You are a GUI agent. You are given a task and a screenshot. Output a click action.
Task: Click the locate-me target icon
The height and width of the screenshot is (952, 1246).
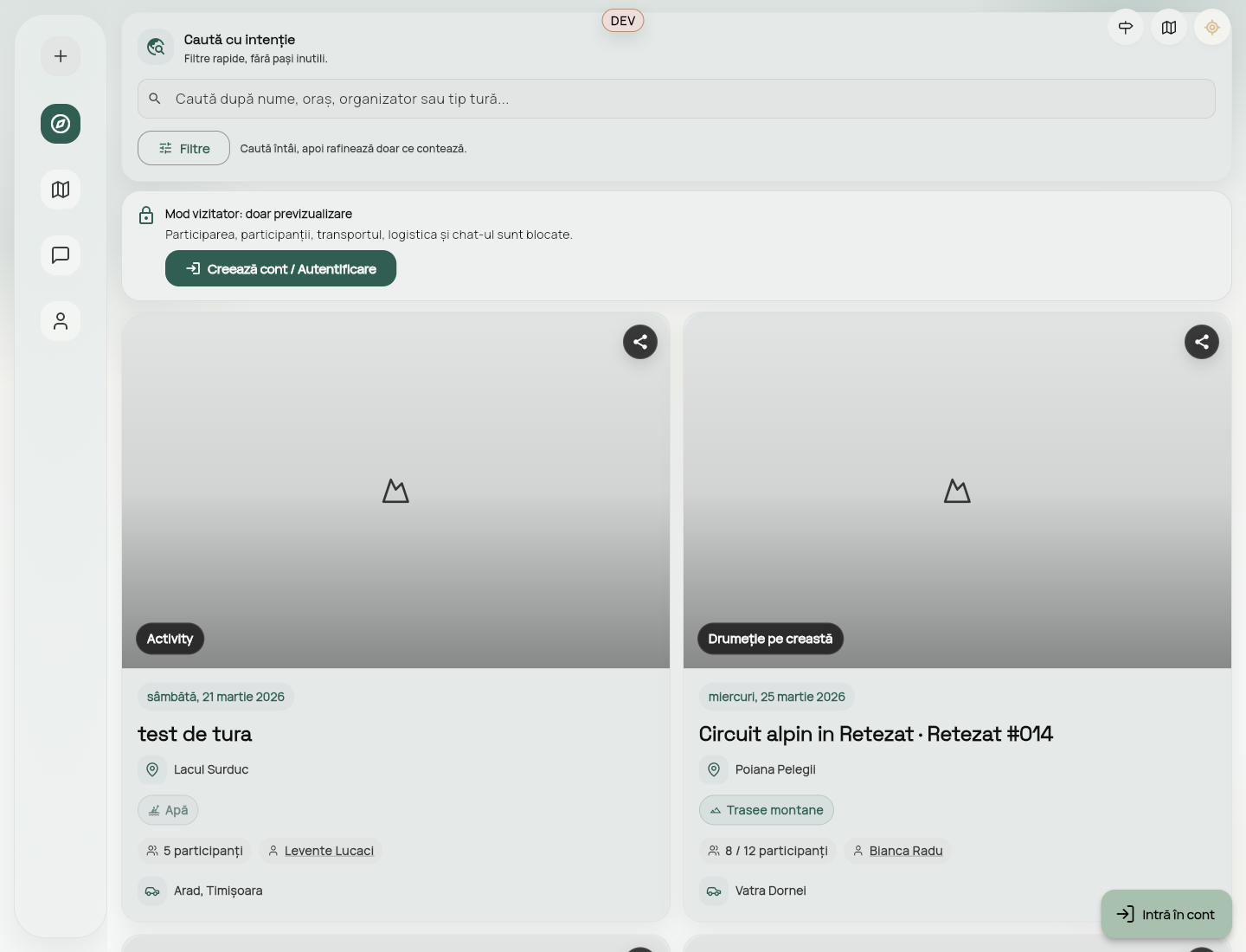point(1212,28)
